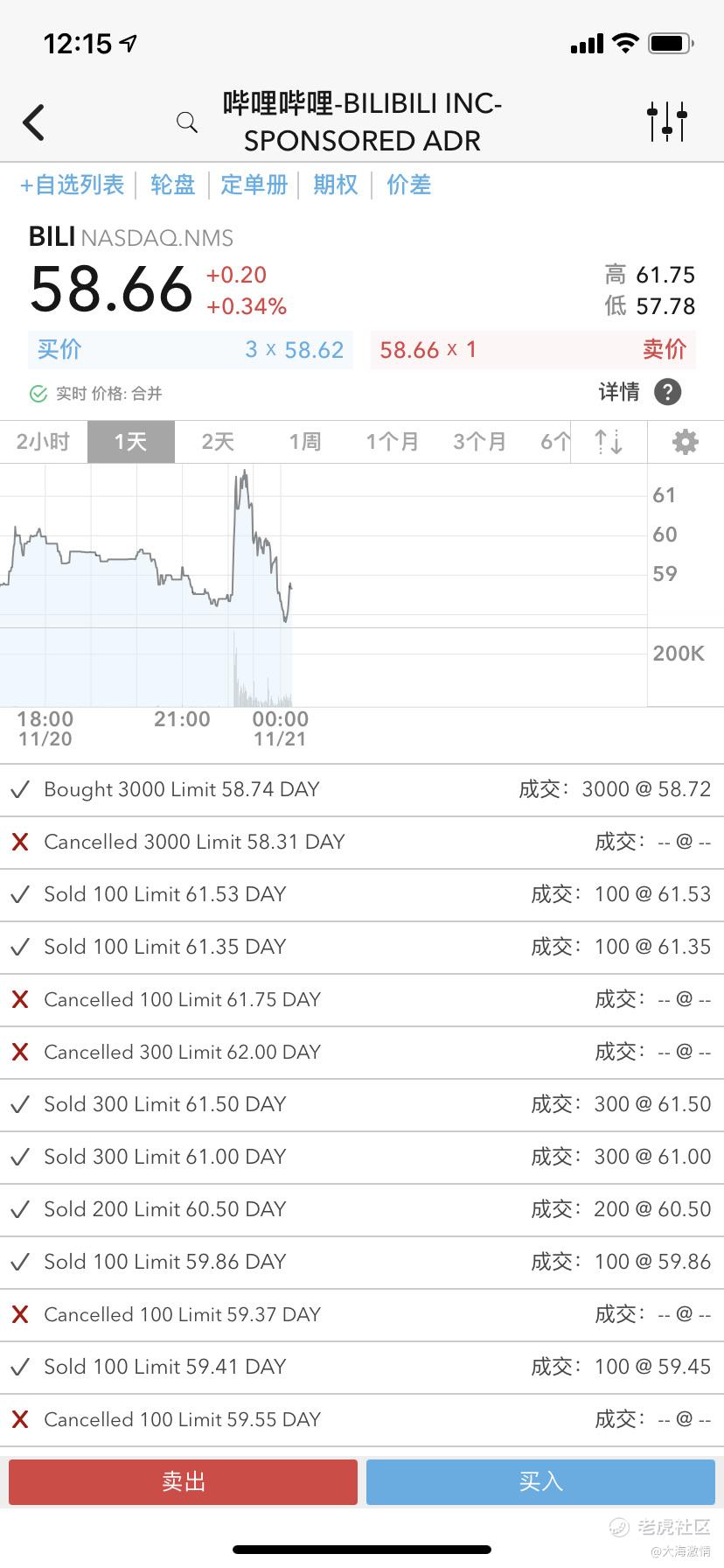Switch chart to 3个月 range
The height and width of the screenshot is (1568, 724).
(479, 442)
